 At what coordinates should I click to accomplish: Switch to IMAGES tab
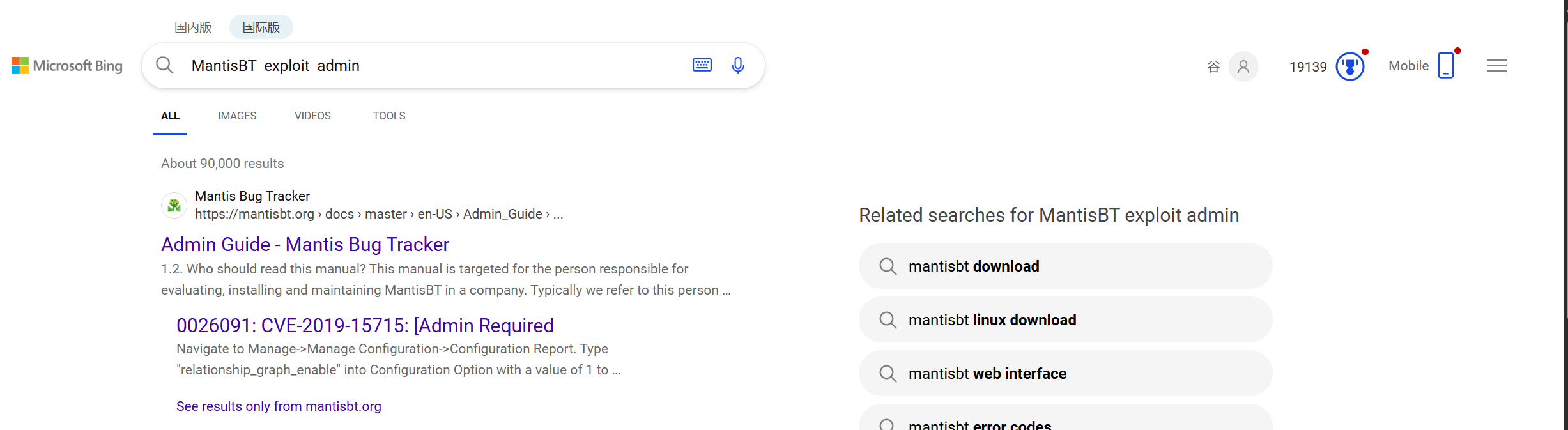coord(237,116)
